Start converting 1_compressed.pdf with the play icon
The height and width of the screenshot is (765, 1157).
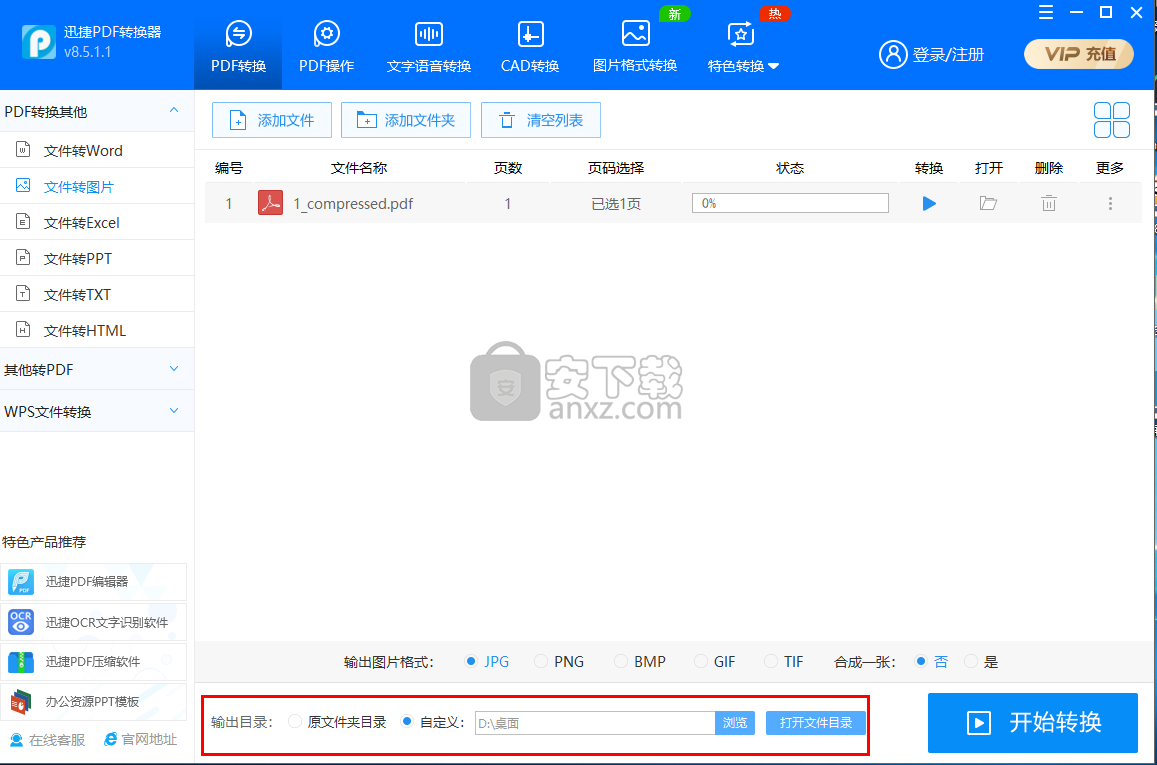coord(929,204)
